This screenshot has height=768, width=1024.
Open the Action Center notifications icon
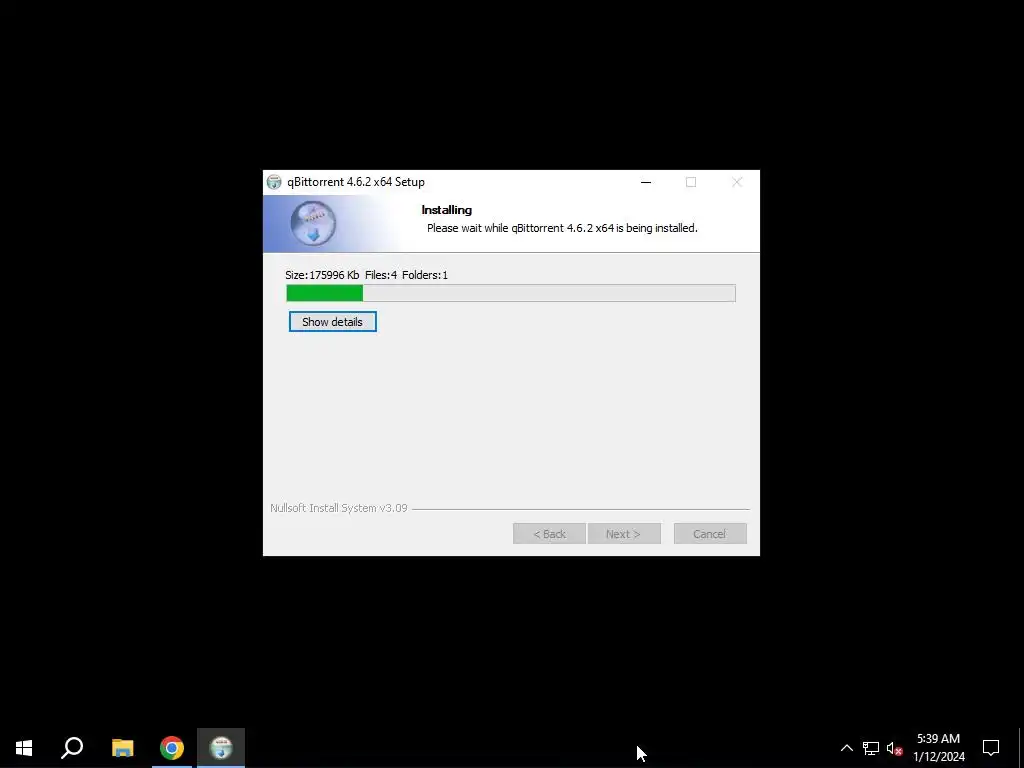[991, 748]
